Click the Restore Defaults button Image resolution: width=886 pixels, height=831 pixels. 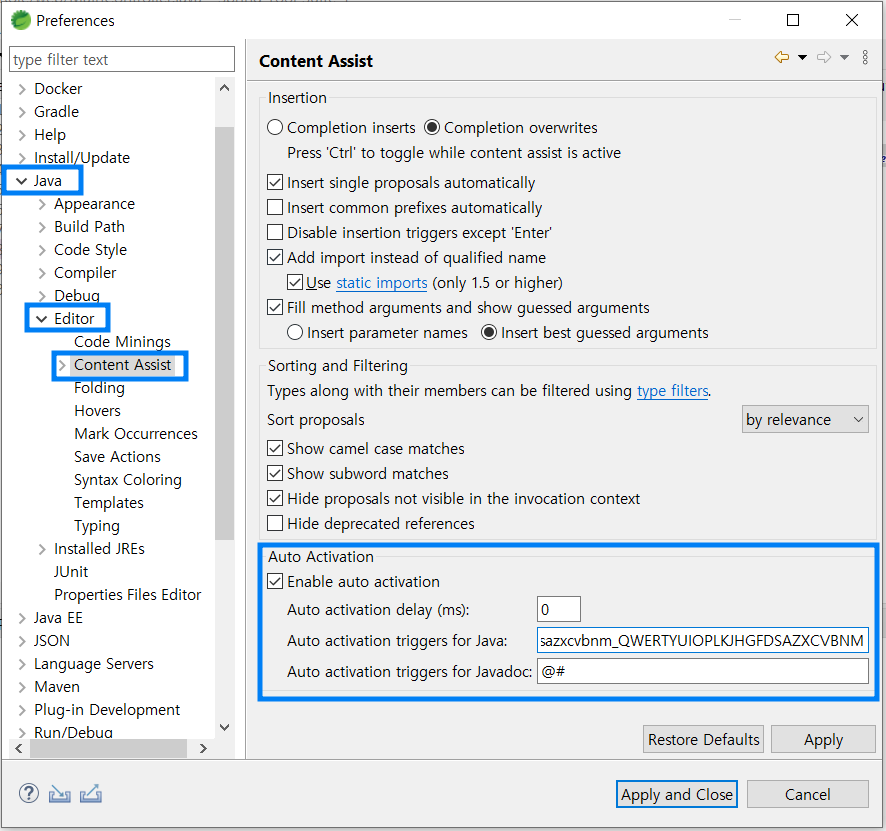coord(703,739)
